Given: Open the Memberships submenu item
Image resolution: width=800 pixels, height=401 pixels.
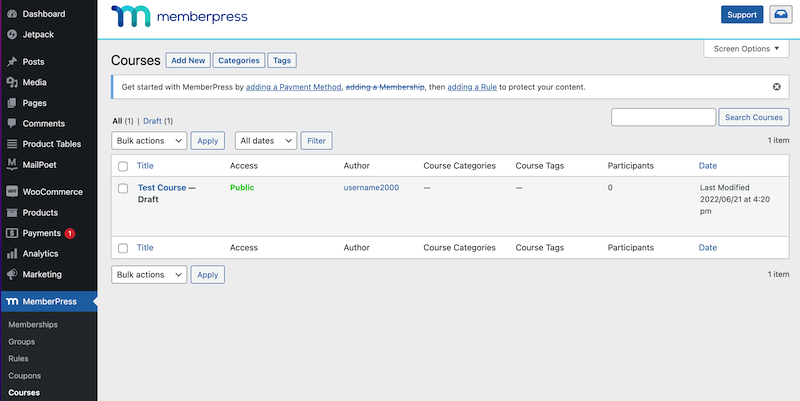Looking at the screenshot, I should [x=33, y=324].
